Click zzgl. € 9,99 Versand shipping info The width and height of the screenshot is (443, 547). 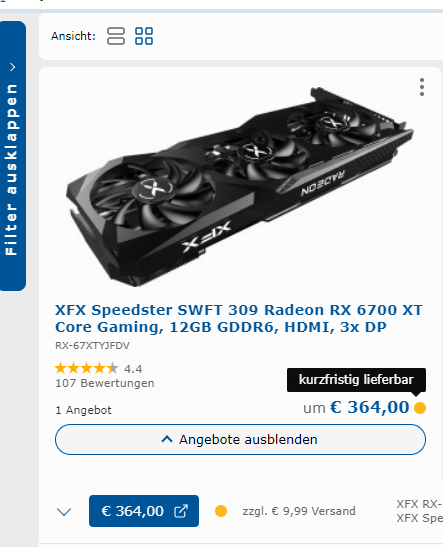click(299, 511)
